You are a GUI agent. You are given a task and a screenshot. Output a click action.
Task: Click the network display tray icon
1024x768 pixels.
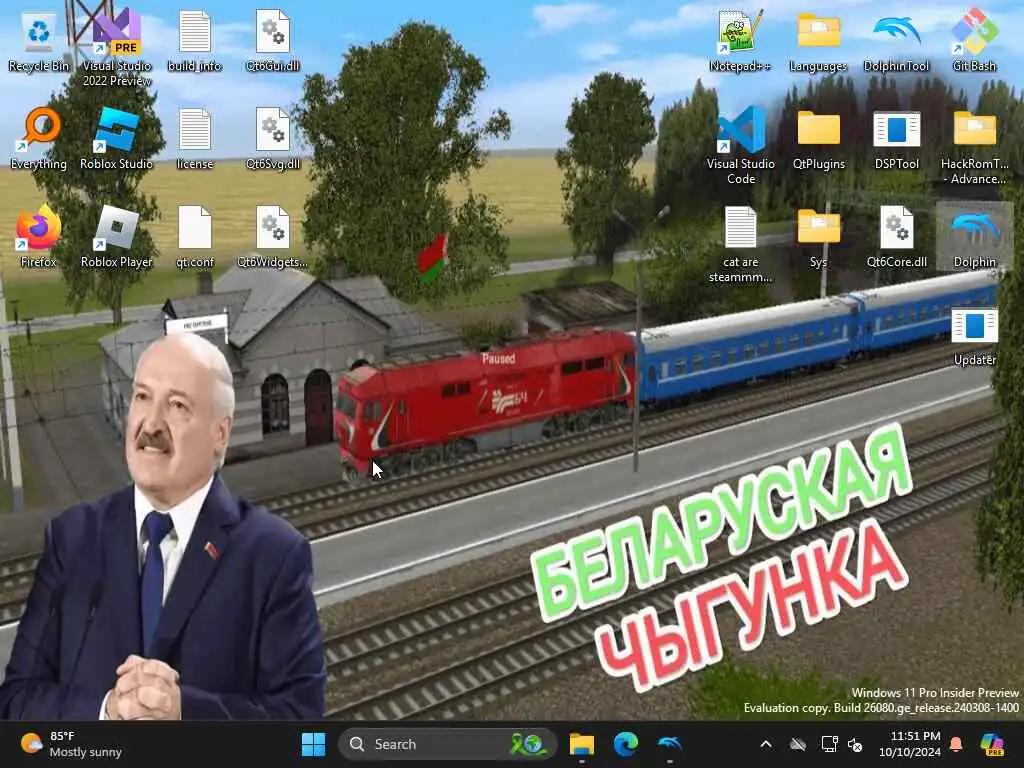tap(829, 744)
